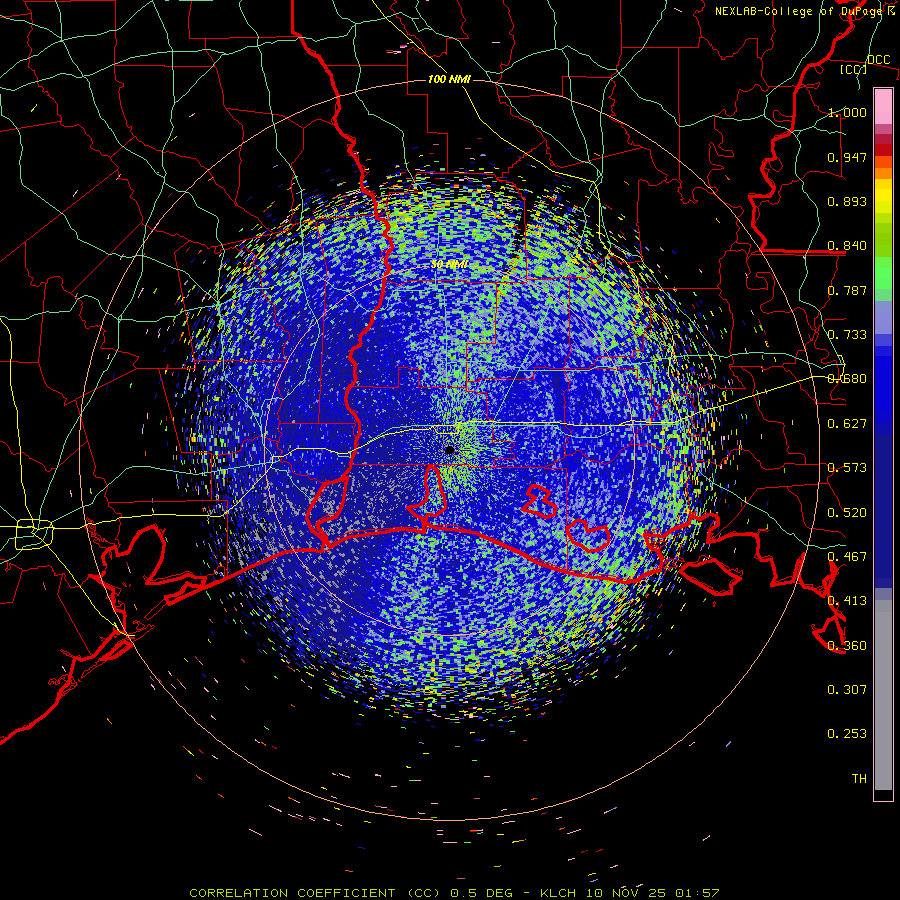Click the NEXLAB-College of DuPage title text

pyautogui.click(x=805, y=11)
